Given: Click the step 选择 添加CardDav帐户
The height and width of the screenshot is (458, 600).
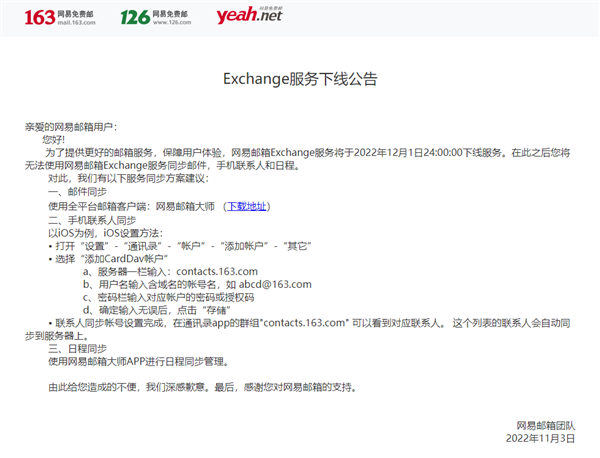Looking at the screenshot, I should coord(108,259).
